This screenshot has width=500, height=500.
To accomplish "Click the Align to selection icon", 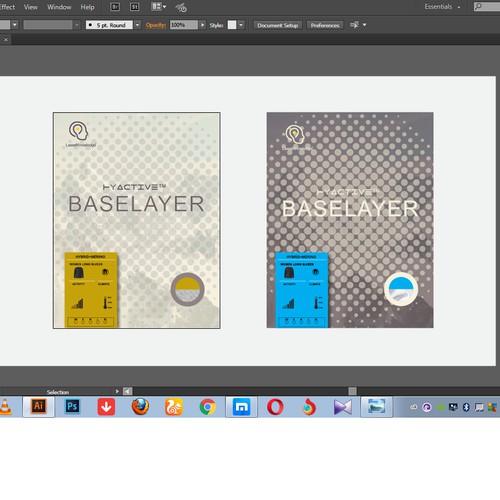I will coord(354,25).
